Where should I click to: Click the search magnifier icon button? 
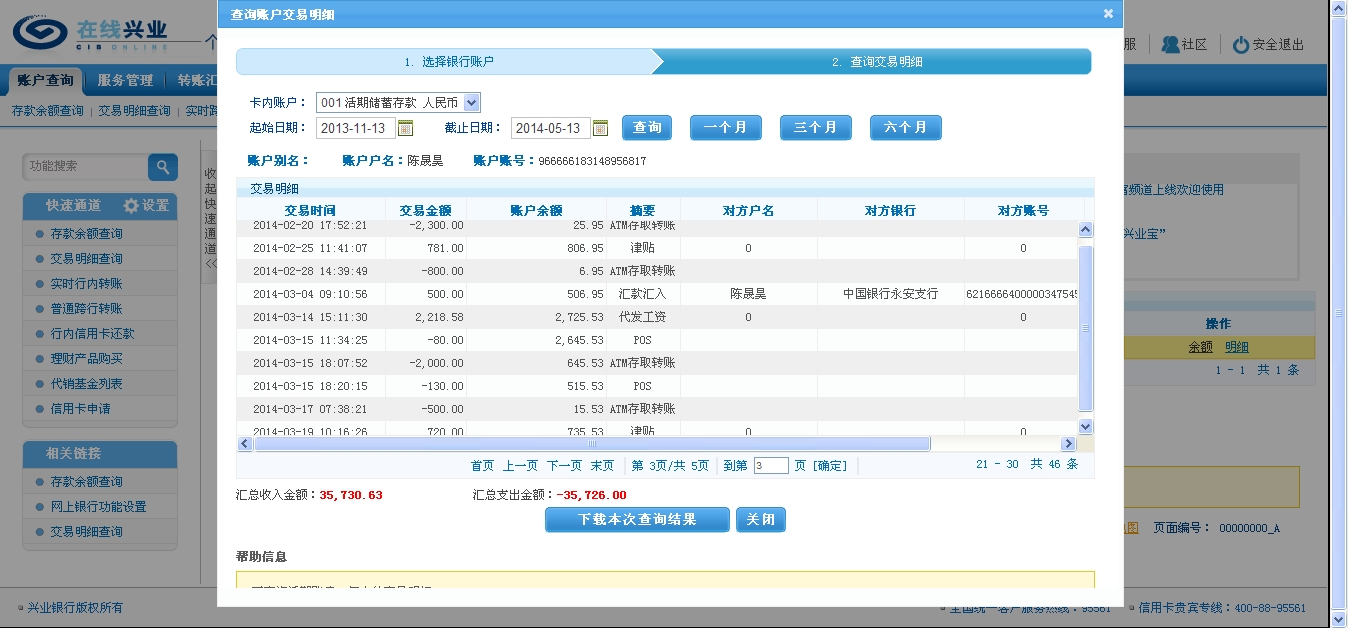click(x=163, y=167)
